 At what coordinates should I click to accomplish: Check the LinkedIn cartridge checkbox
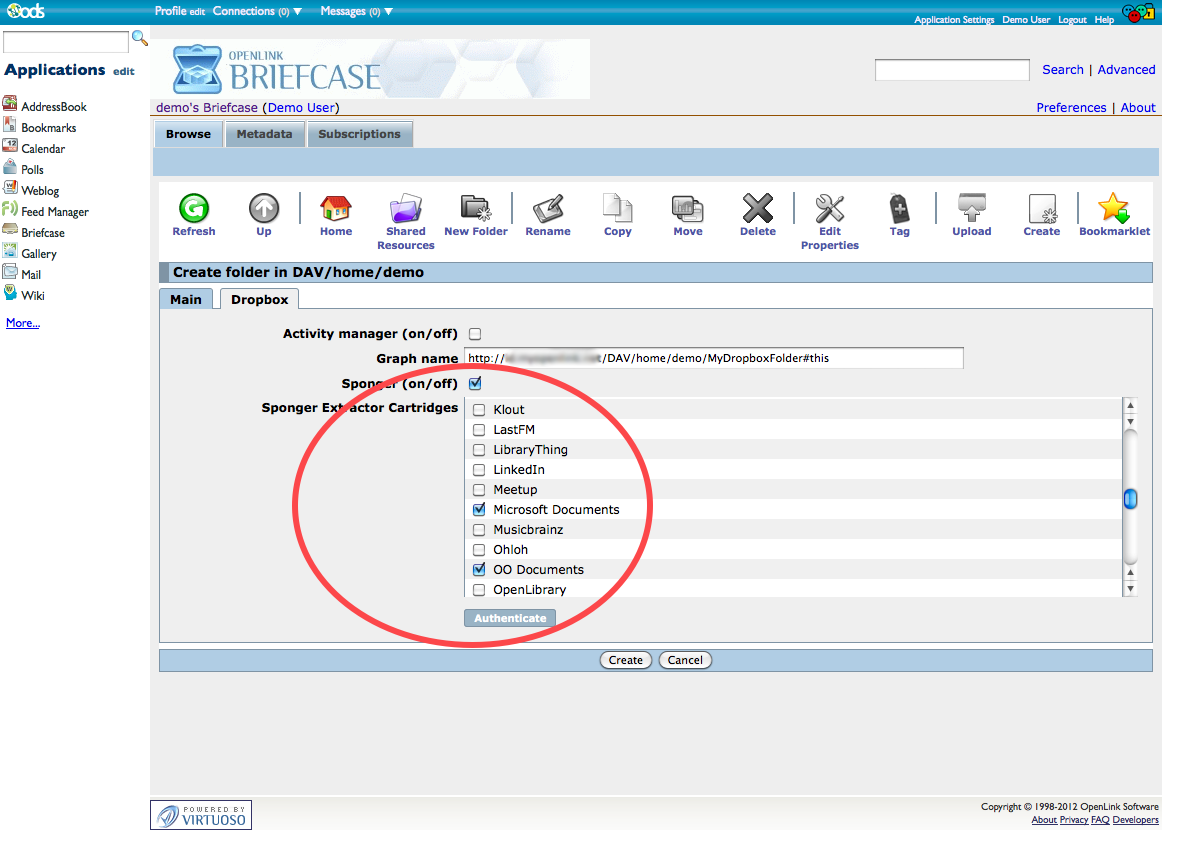tap(479, 470)
